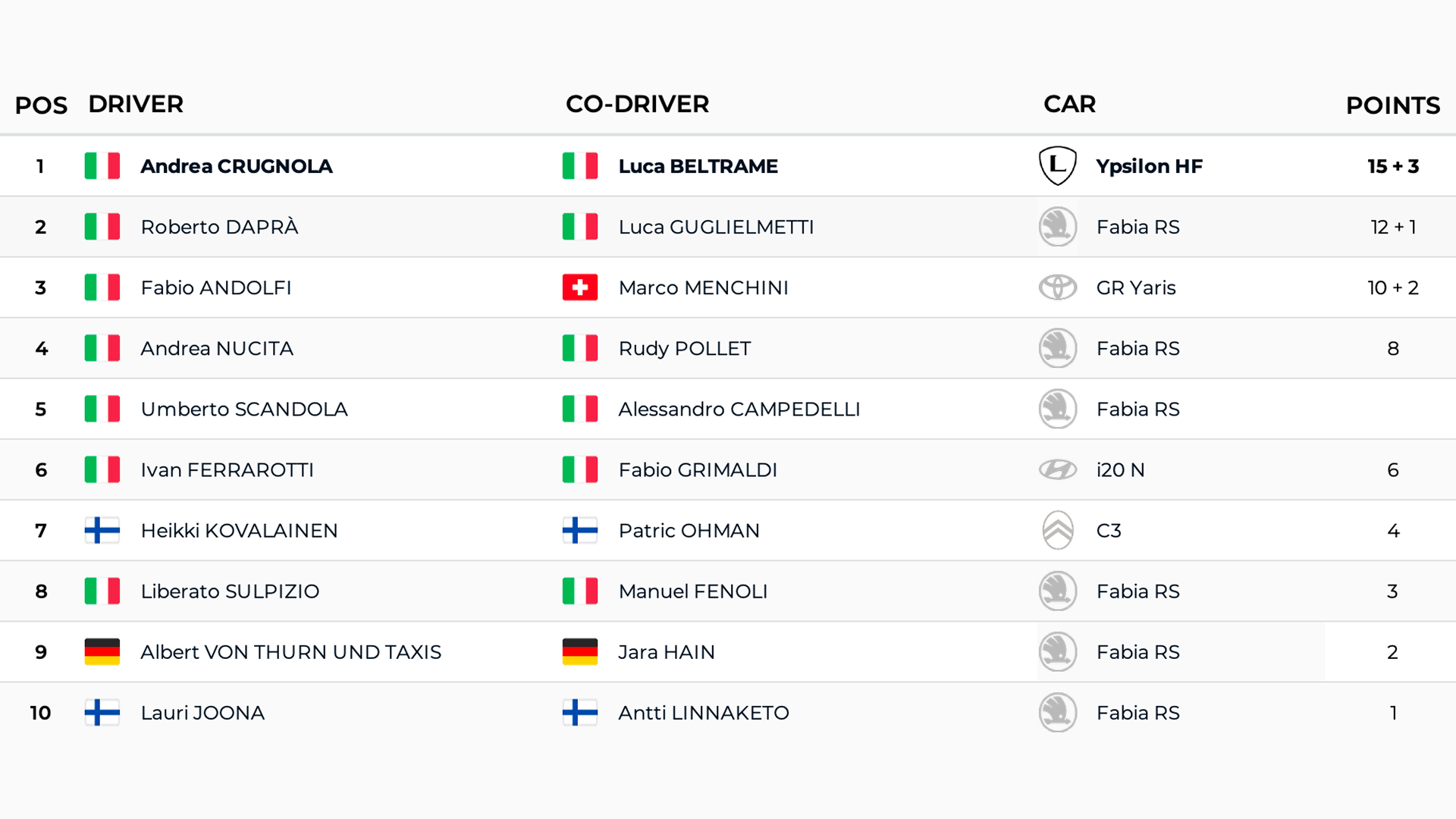Click the Skoda logo in Roberto DAPRÀ's row

tap(1057, 227)
